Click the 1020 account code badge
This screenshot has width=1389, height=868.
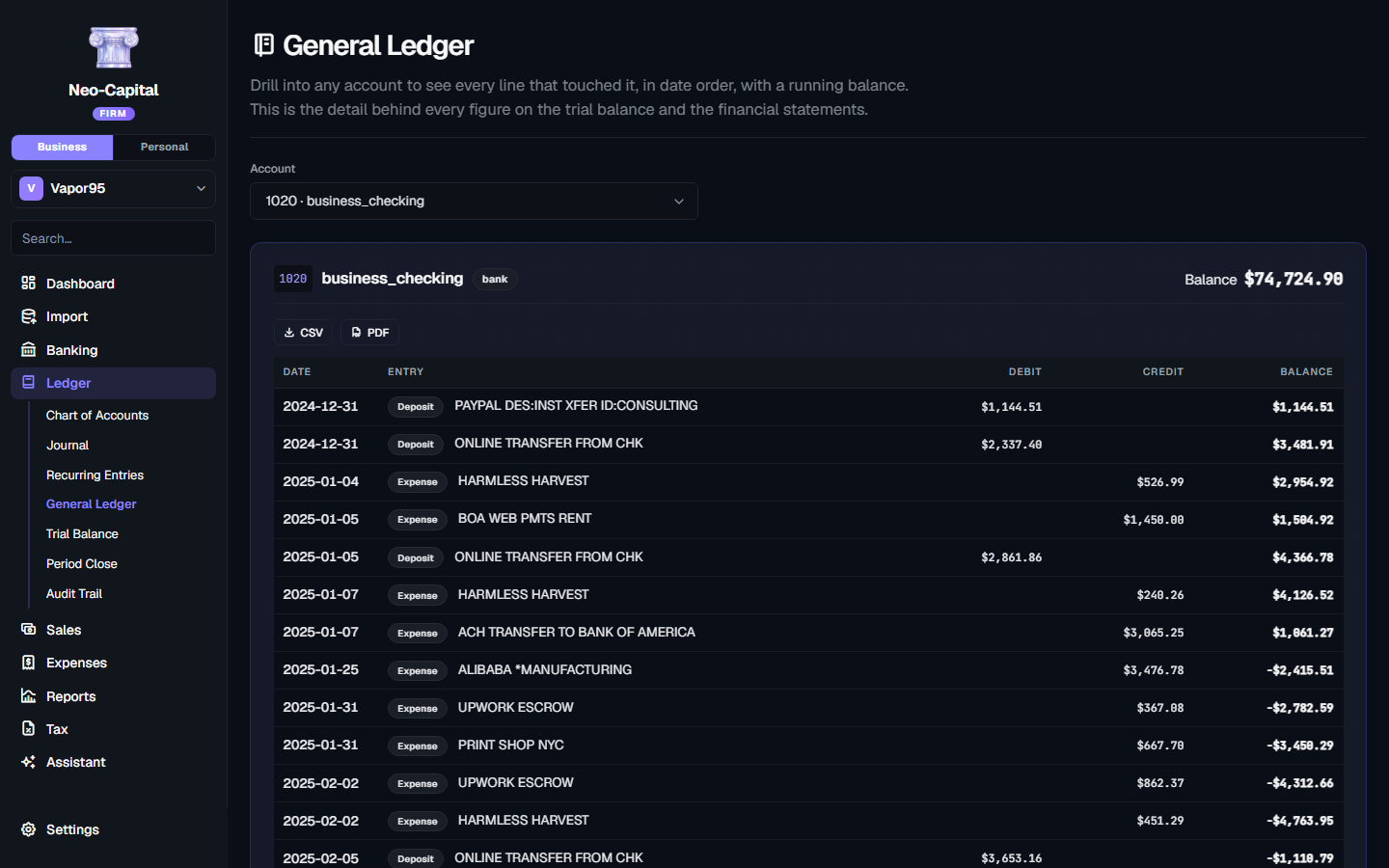tap(293, 279)
